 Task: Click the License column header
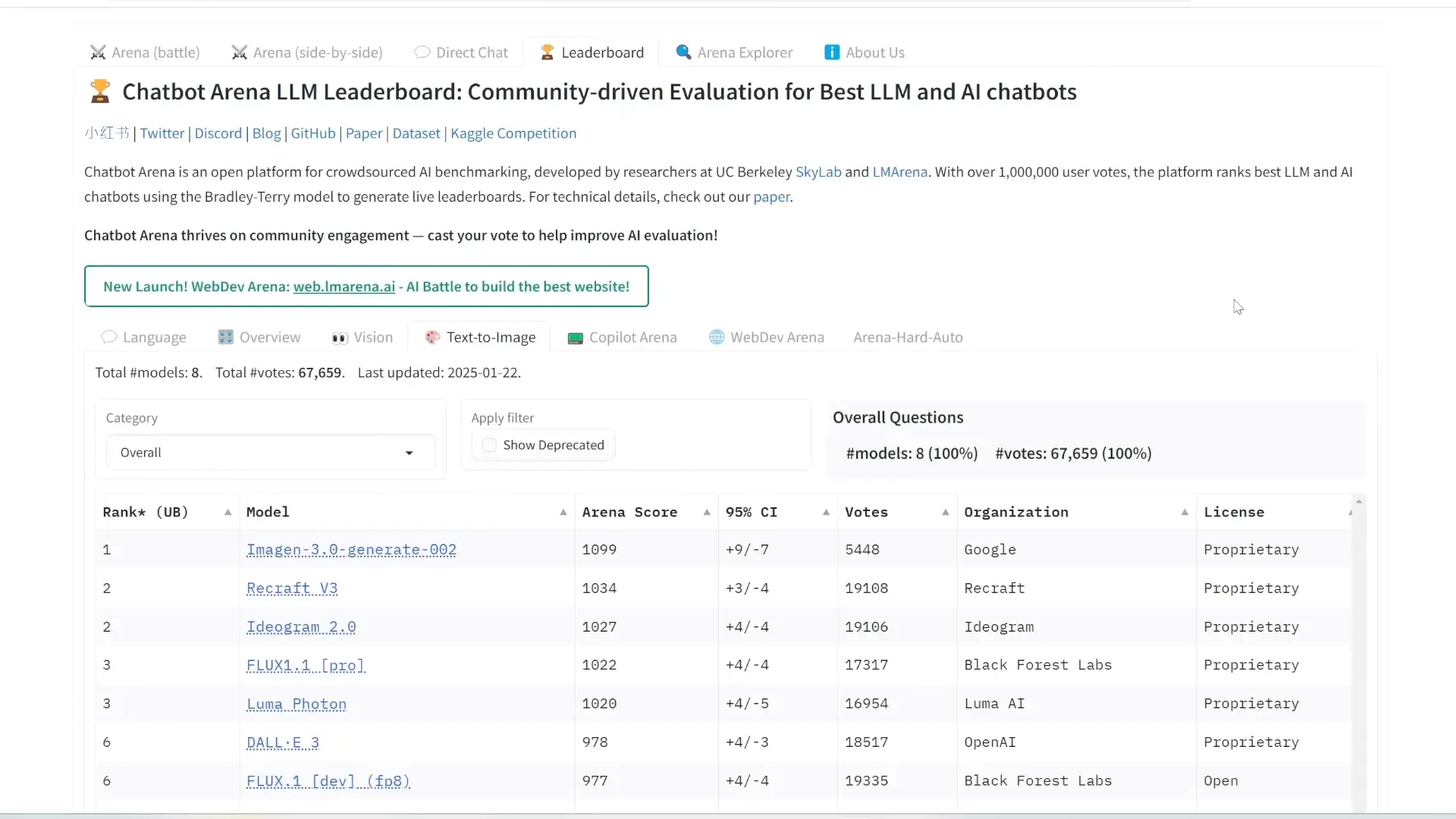[x=1234, y=513]
